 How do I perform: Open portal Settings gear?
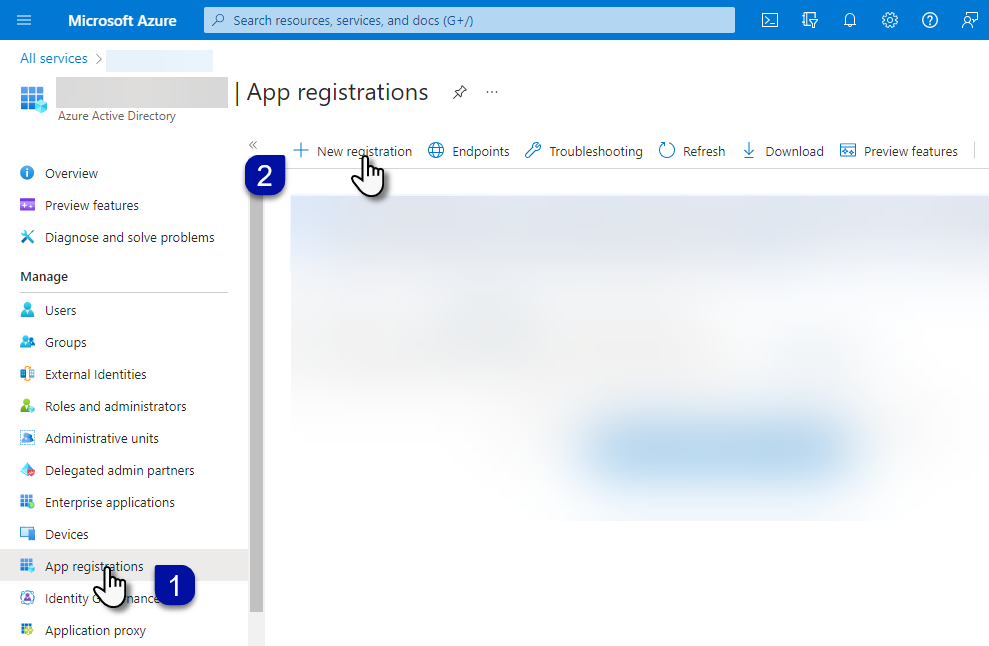click(889, 20)
